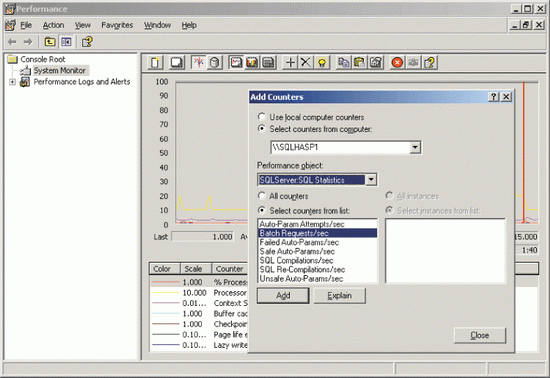Select Use local computer counters radio
The height and width of the screenshot is (378, 550).
coord(262,116)
